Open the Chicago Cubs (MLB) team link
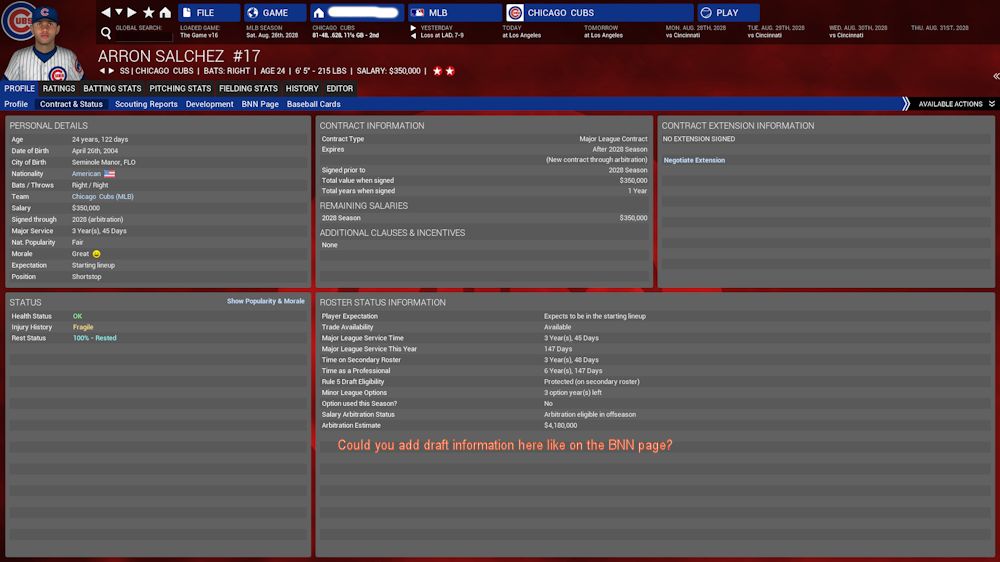The width and height of the screenshot is (1000, 562). (x=103, y=196)
